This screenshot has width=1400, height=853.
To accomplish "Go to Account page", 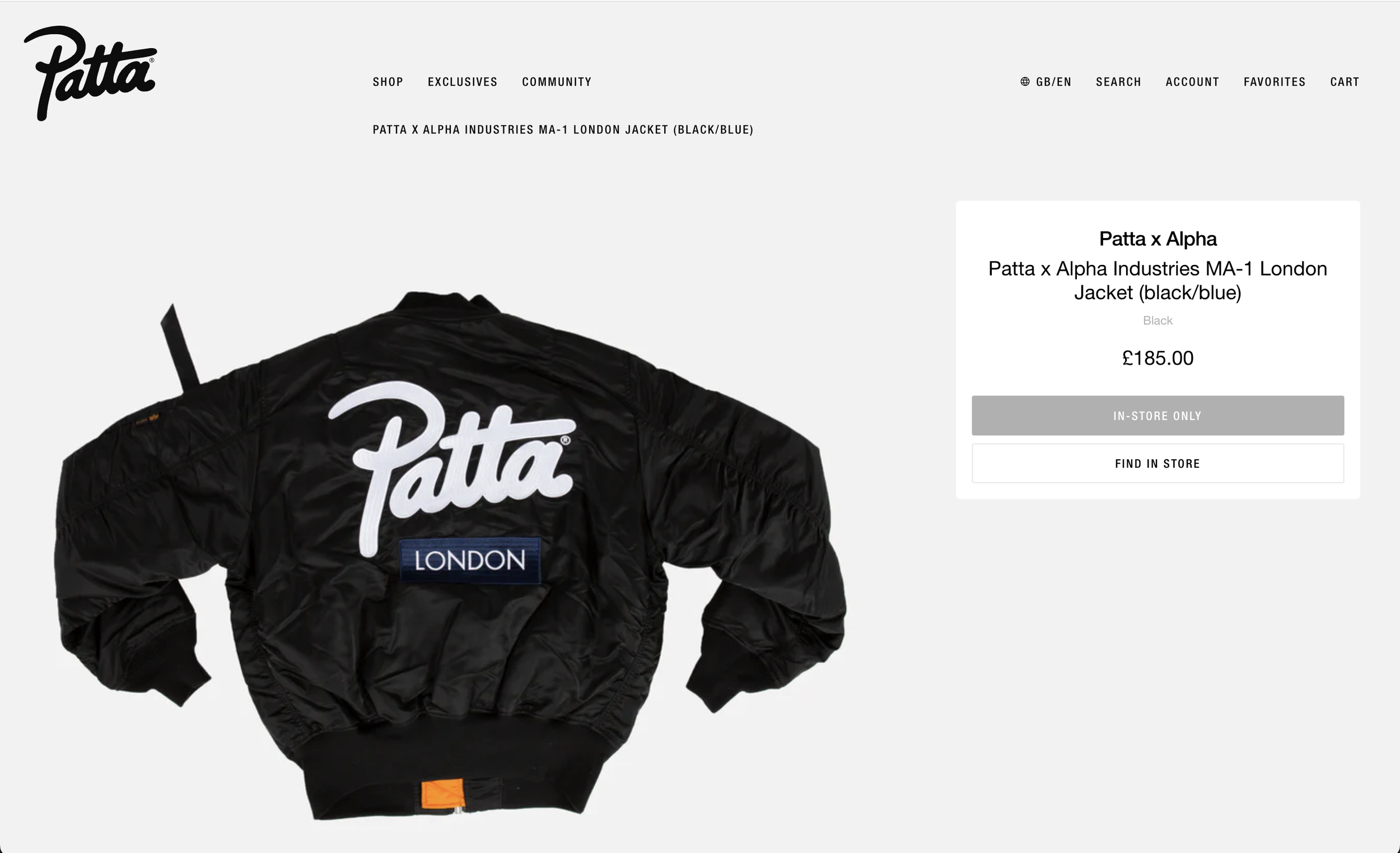I will pos(1192,82).
